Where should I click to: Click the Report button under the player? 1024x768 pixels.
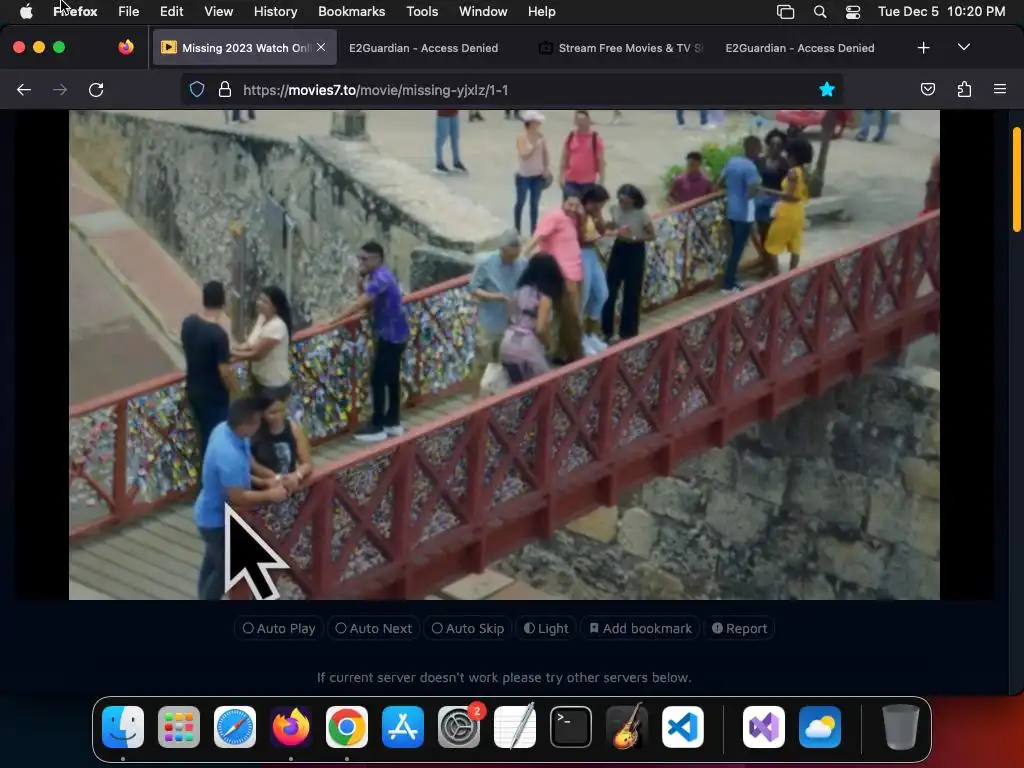[739, 628]
